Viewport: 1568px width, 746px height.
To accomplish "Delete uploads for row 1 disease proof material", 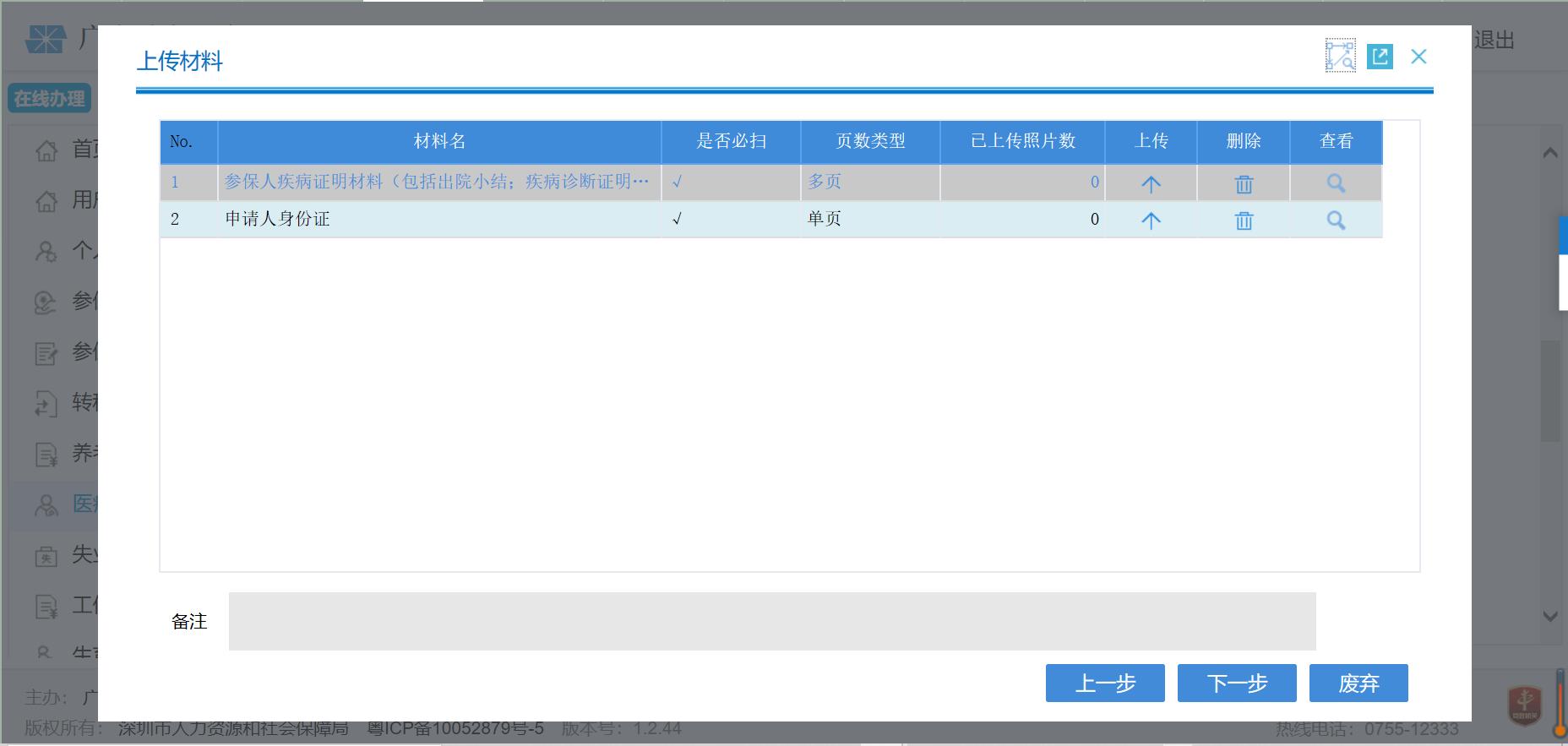I will 1244,183.
